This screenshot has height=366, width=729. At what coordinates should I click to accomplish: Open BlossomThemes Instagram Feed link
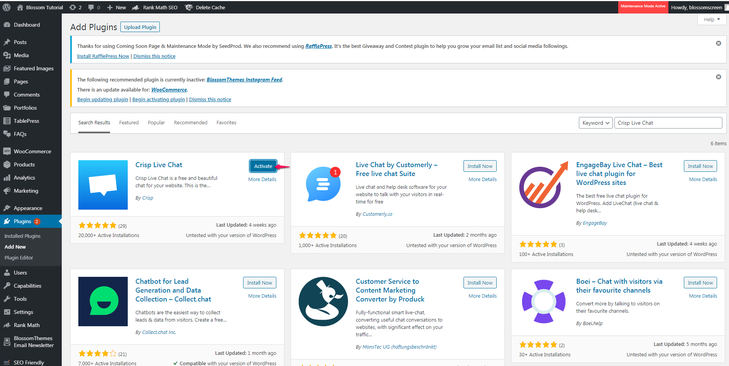[x=245, y=80]
